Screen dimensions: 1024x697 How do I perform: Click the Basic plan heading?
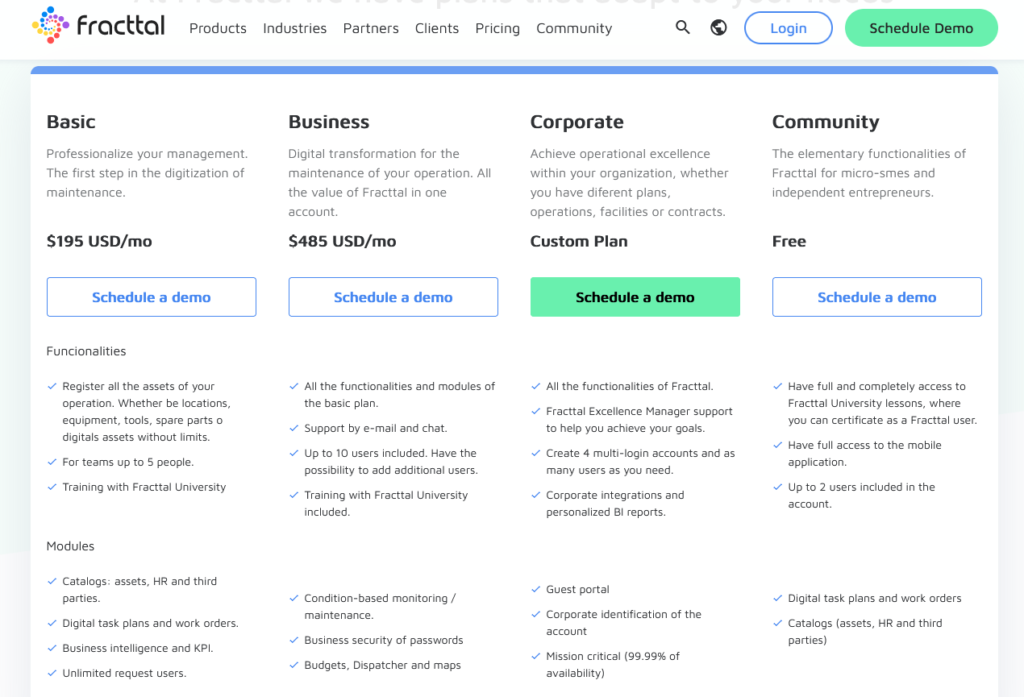tap(71, 122)
